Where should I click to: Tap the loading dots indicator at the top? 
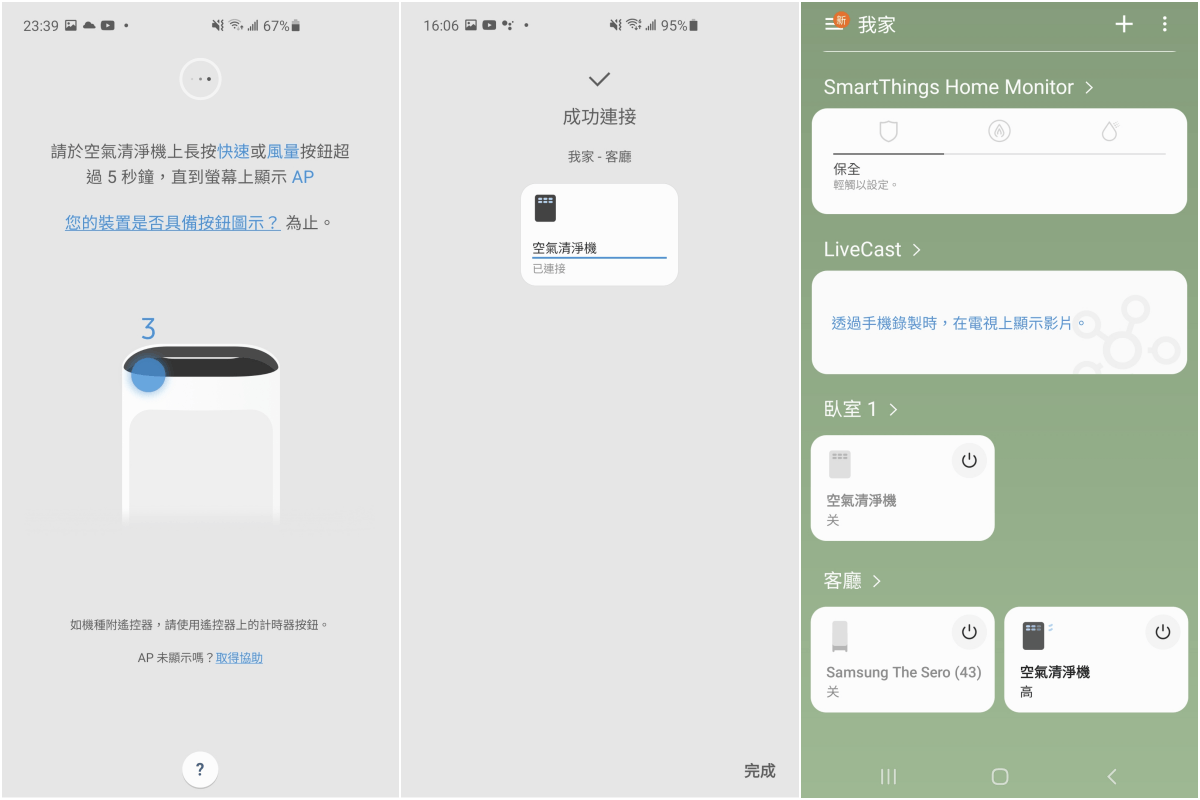coord(200,79)
